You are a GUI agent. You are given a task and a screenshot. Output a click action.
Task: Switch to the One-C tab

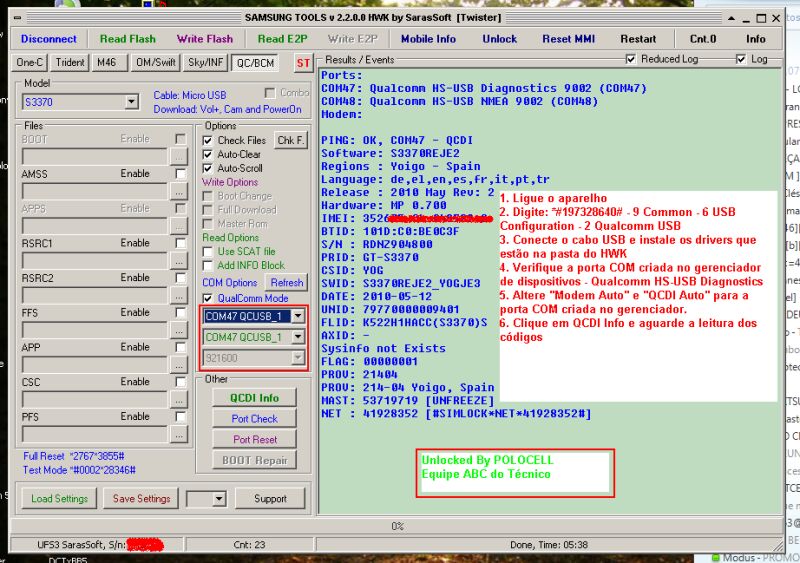(30, 63)
